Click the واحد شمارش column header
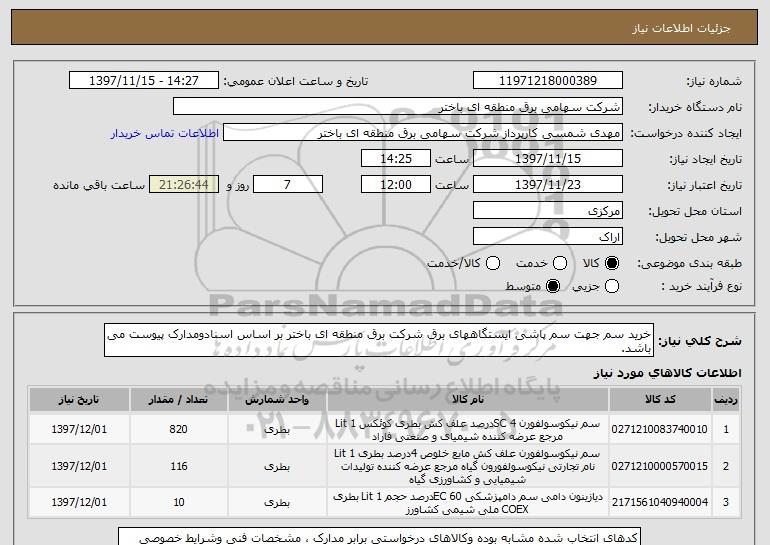 point(277,400)
